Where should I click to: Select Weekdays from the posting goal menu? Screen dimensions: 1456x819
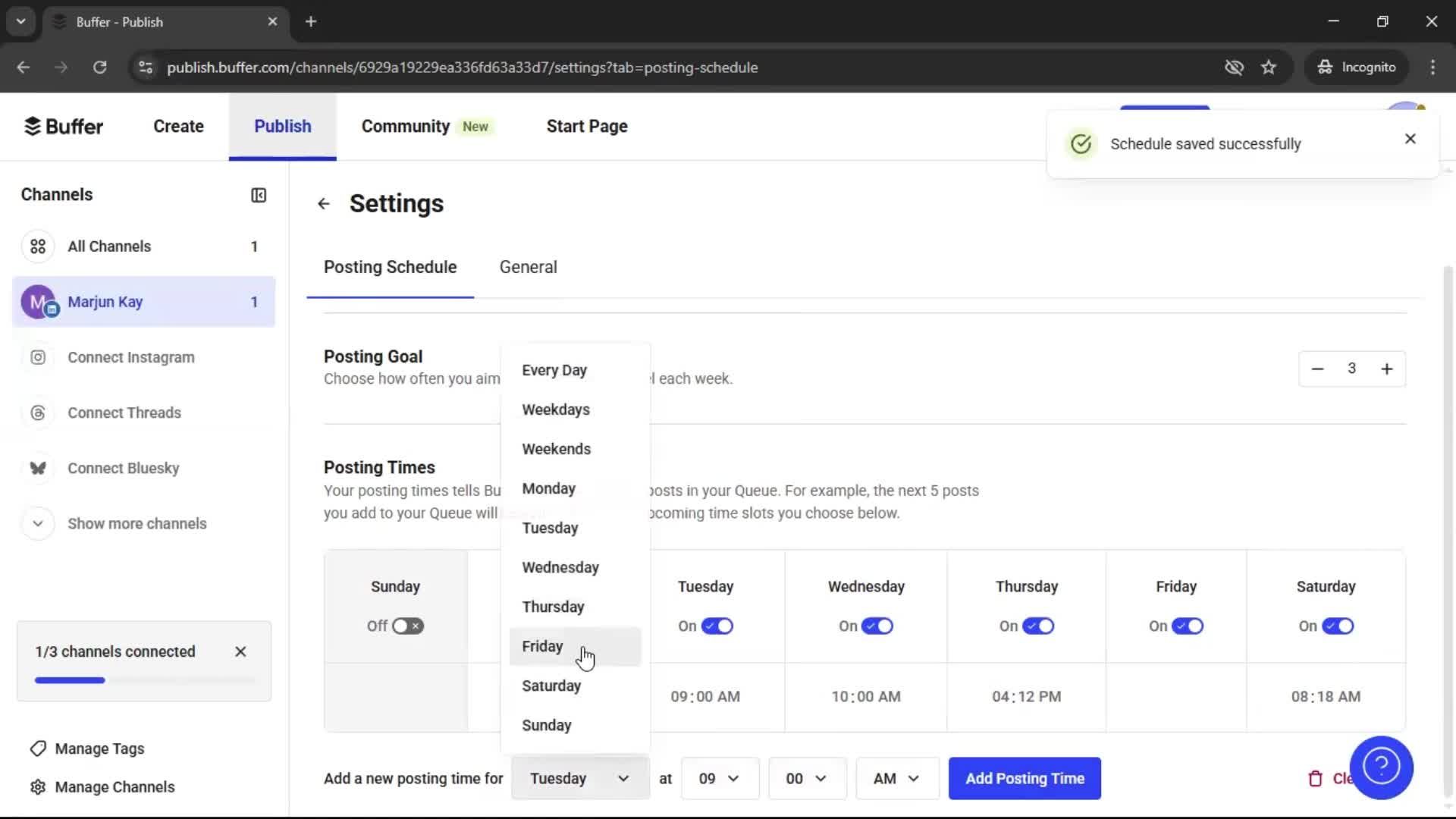556,409
